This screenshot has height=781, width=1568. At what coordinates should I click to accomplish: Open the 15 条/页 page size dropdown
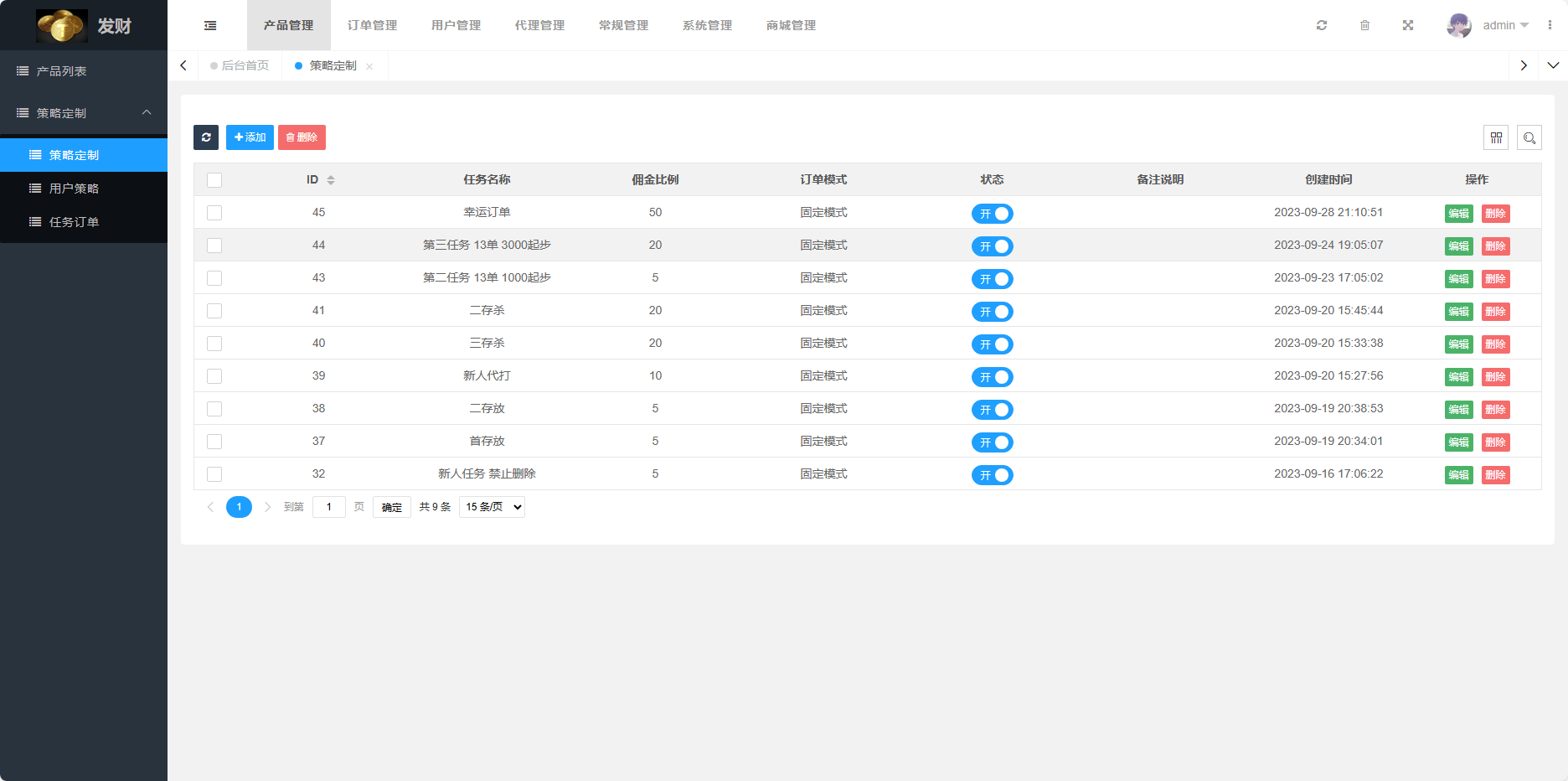point(492,507)
